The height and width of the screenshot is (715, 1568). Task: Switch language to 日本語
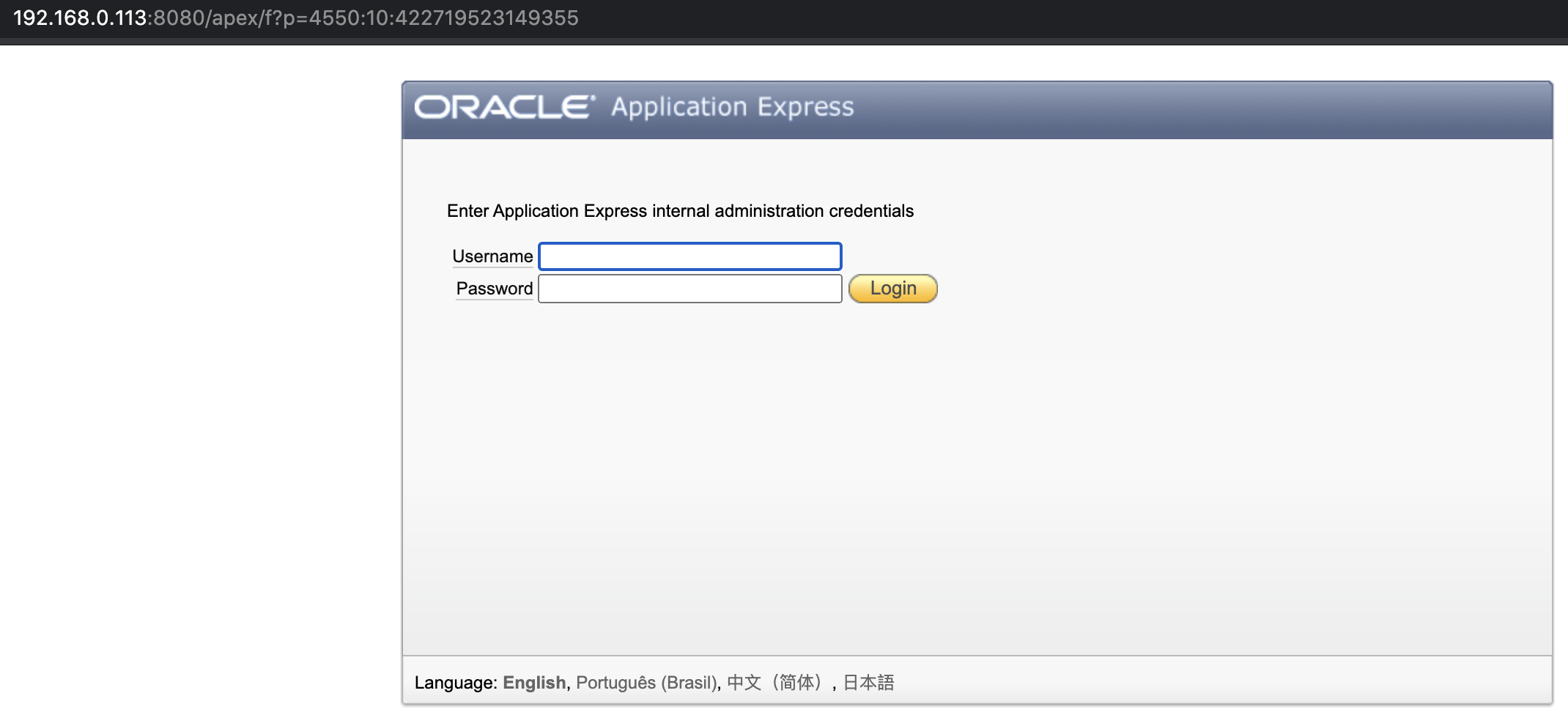(868, 683)
